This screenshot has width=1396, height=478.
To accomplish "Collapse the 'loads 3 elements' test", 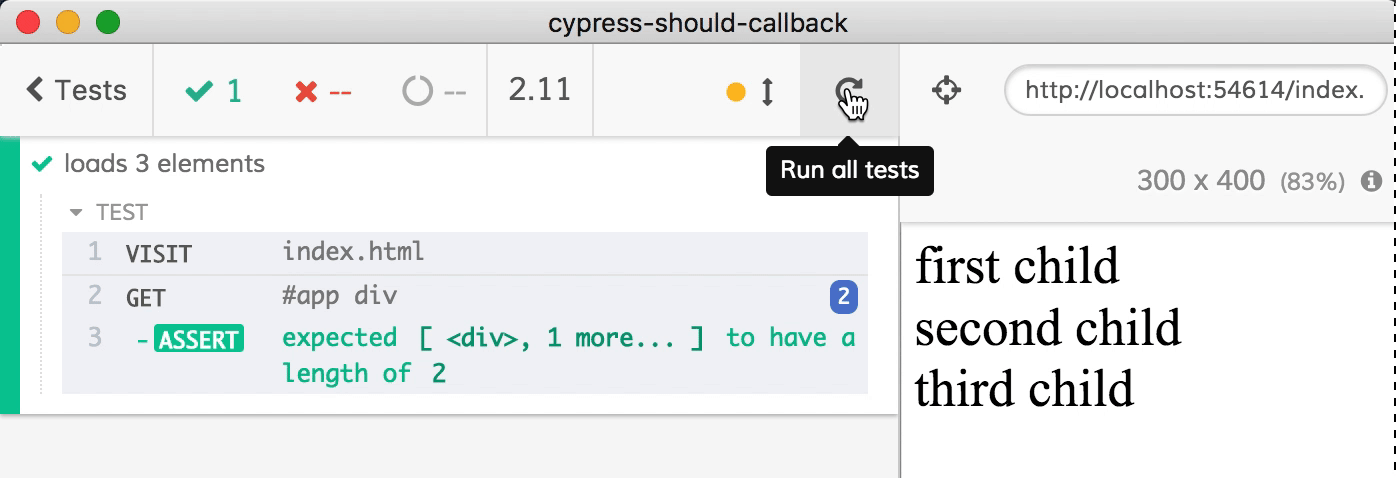I will tap(165, 163).
